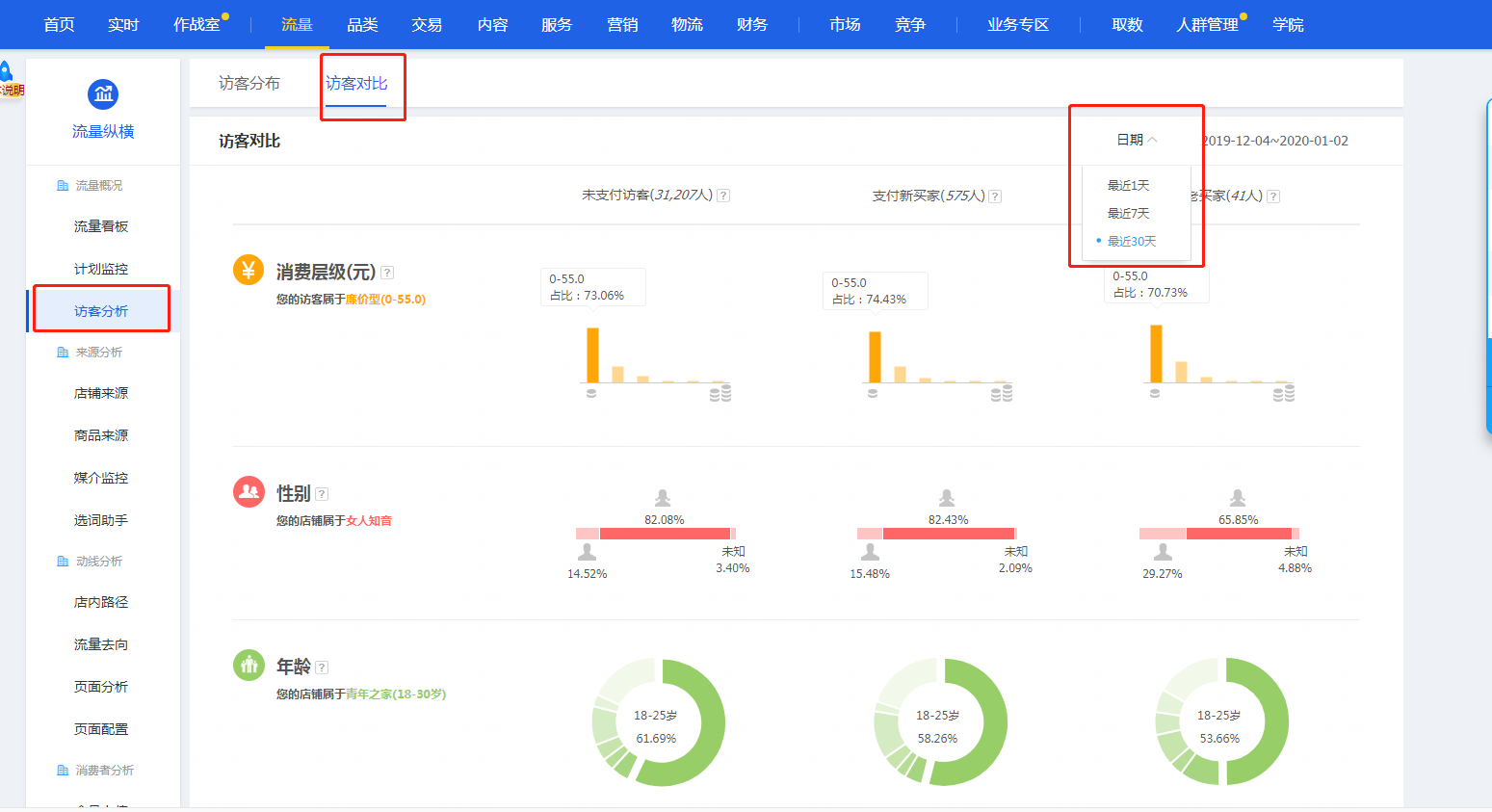
Task: Click the red 性别 gender icon
Action: coord(249,492)
